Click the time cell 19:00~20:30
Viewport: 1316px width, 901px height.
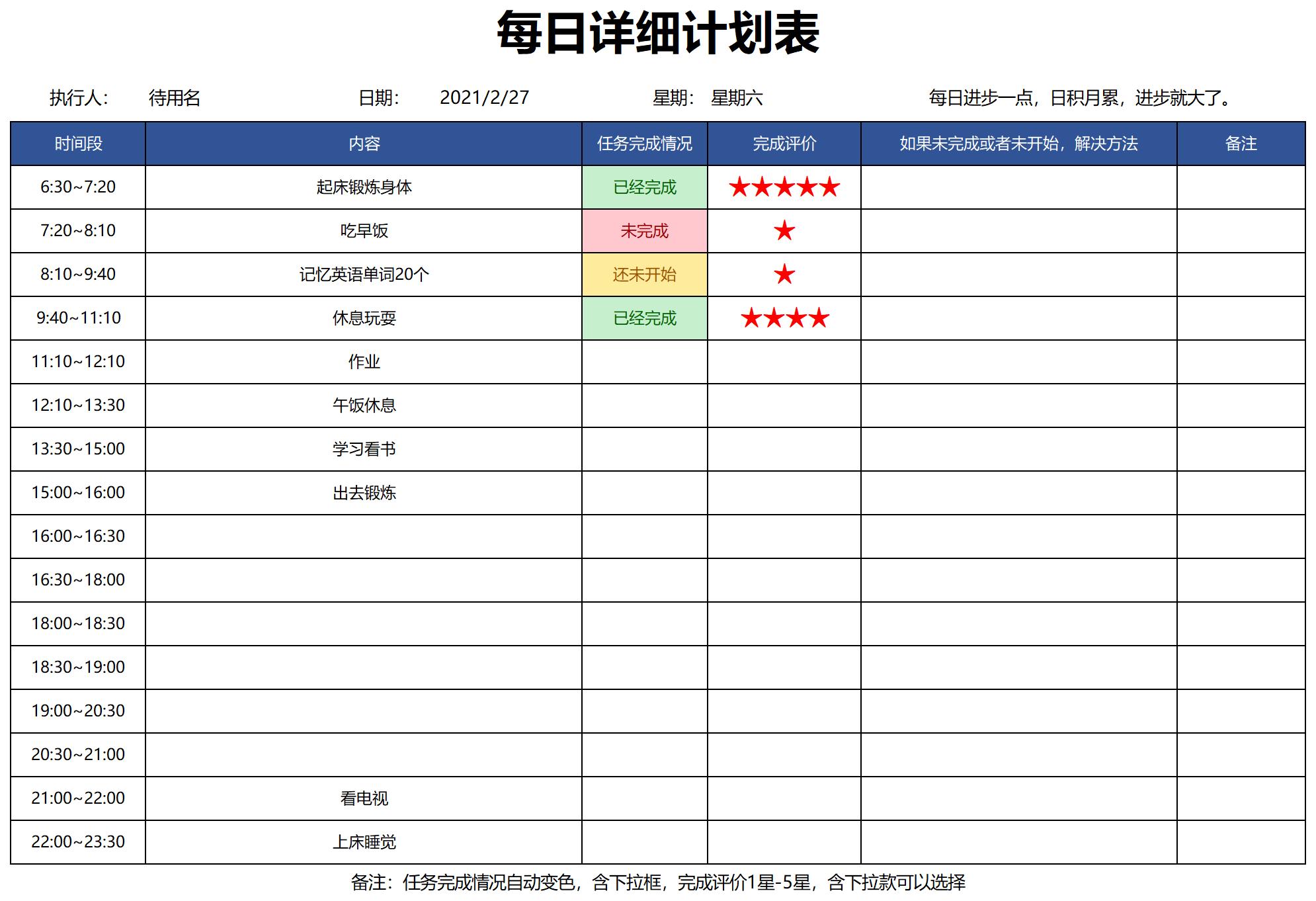point(78,711)
